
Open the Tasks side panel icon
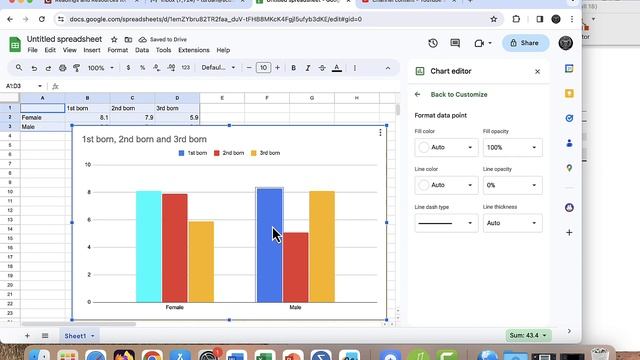(x=569, y=118)
